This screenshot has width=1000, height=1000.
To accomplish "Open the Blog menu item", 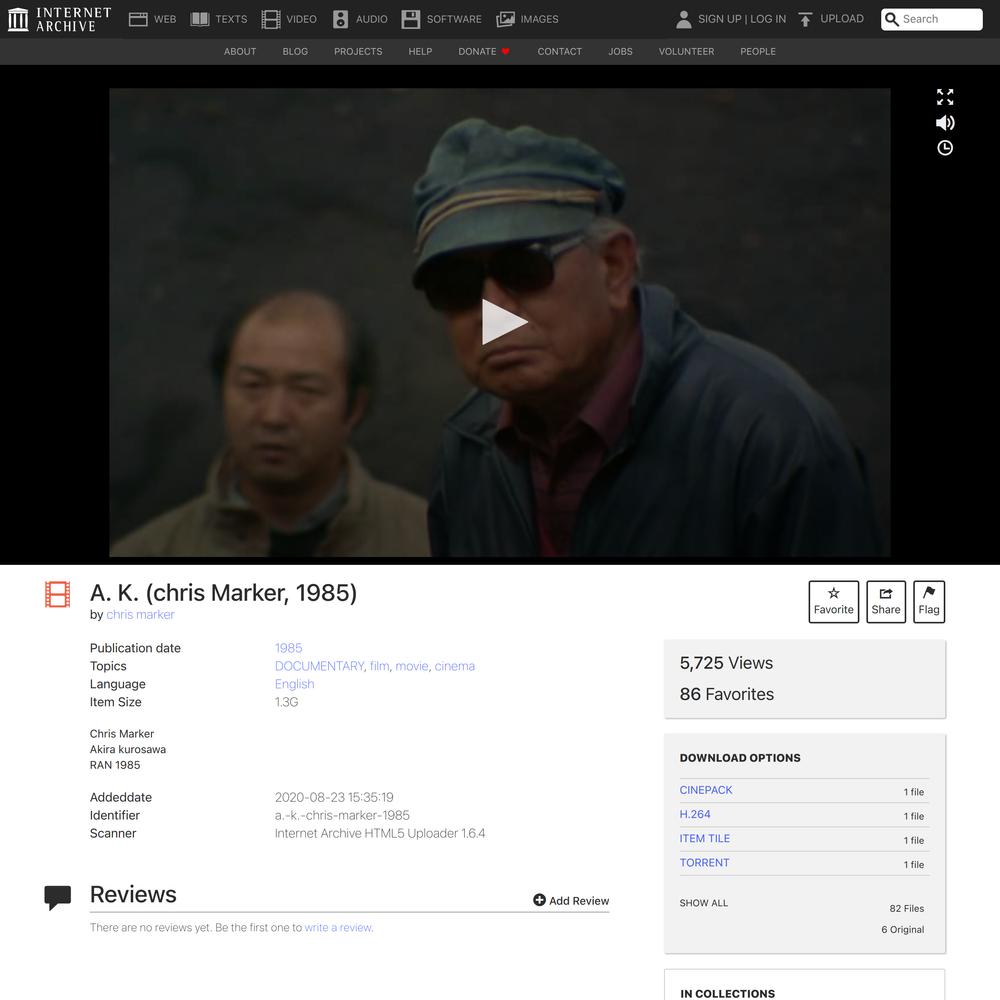I will 295,52.
